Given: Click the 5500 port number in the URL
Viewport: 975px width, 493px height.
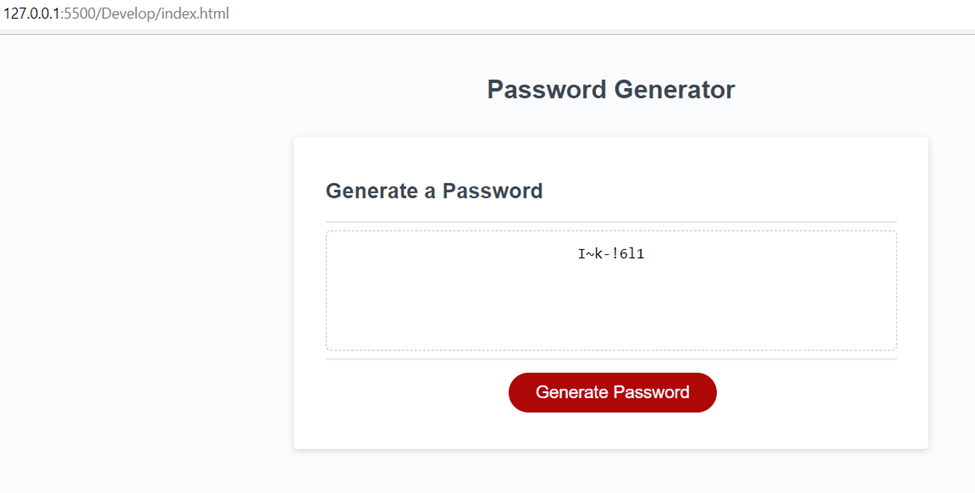Looking at the screenshot, I should (x=78, y=13).
